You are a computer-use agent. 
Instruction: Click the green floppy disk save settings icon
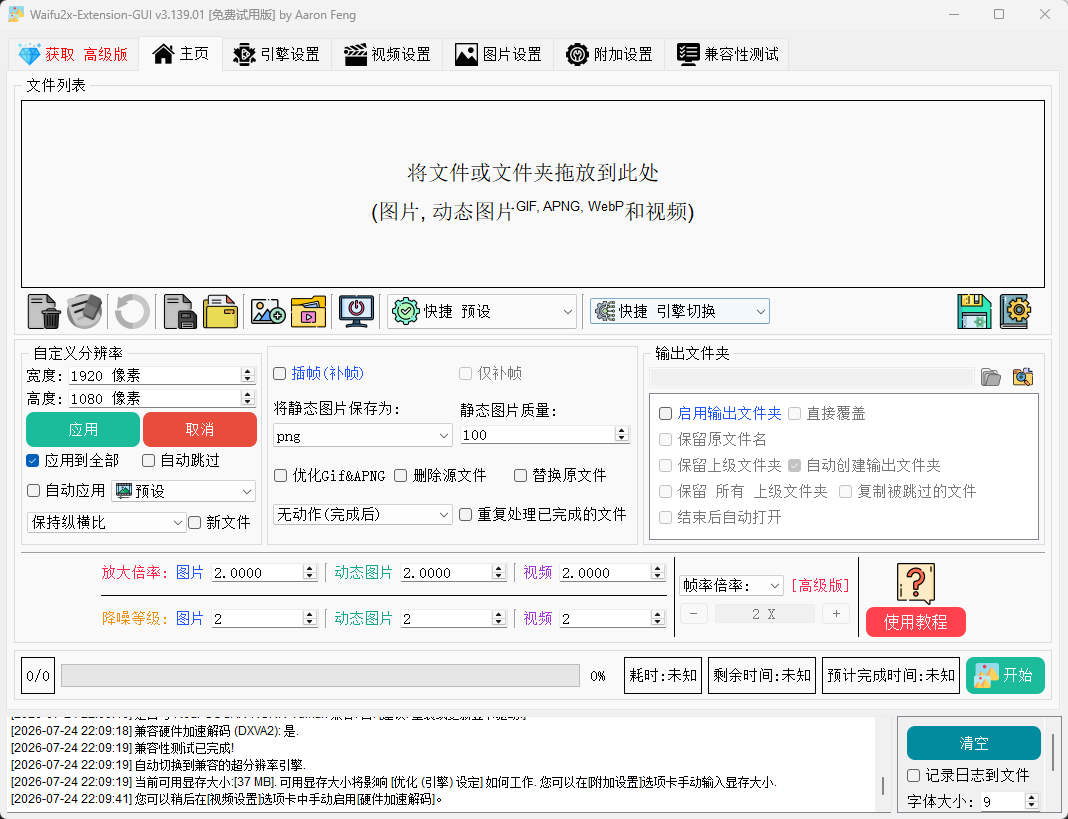[974, 312]
